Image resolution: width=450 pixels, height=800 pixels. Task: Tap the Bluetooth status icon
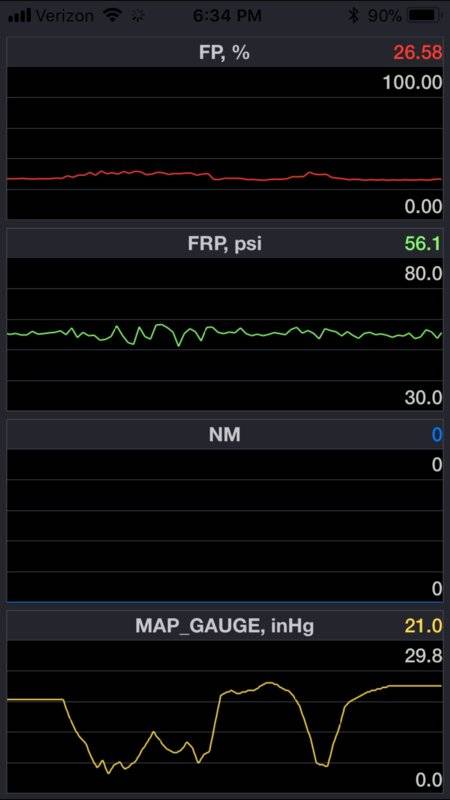[x=353, y=16]
